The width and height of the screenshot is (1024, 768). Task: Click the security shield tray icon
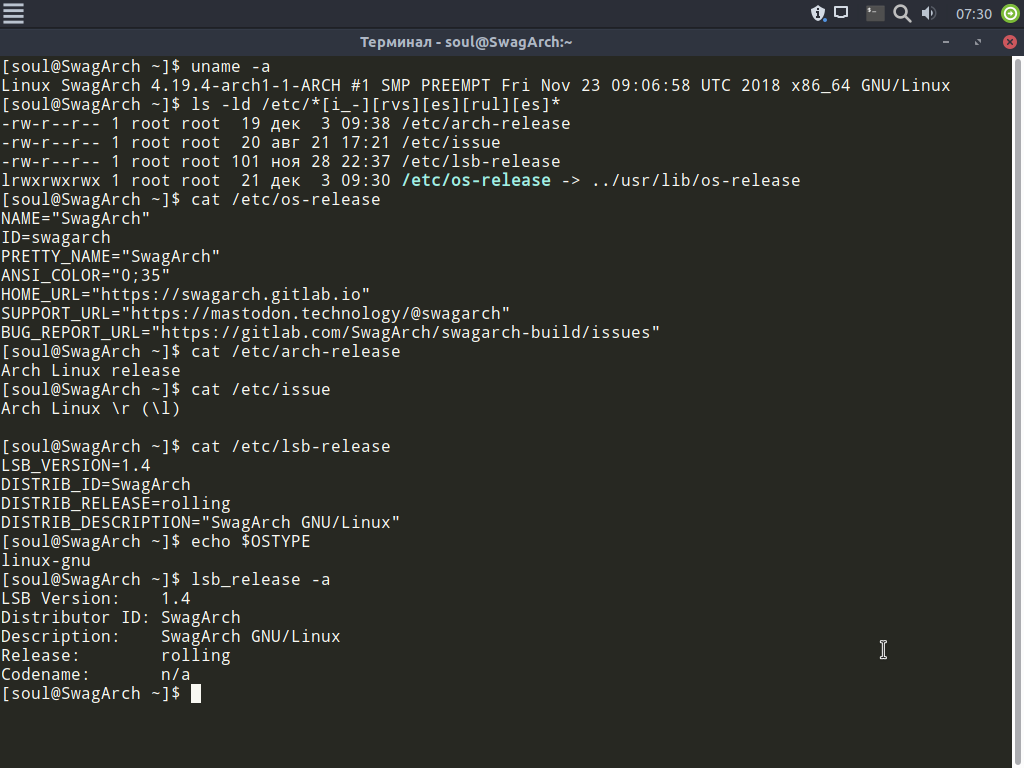[x=818, y=13]
